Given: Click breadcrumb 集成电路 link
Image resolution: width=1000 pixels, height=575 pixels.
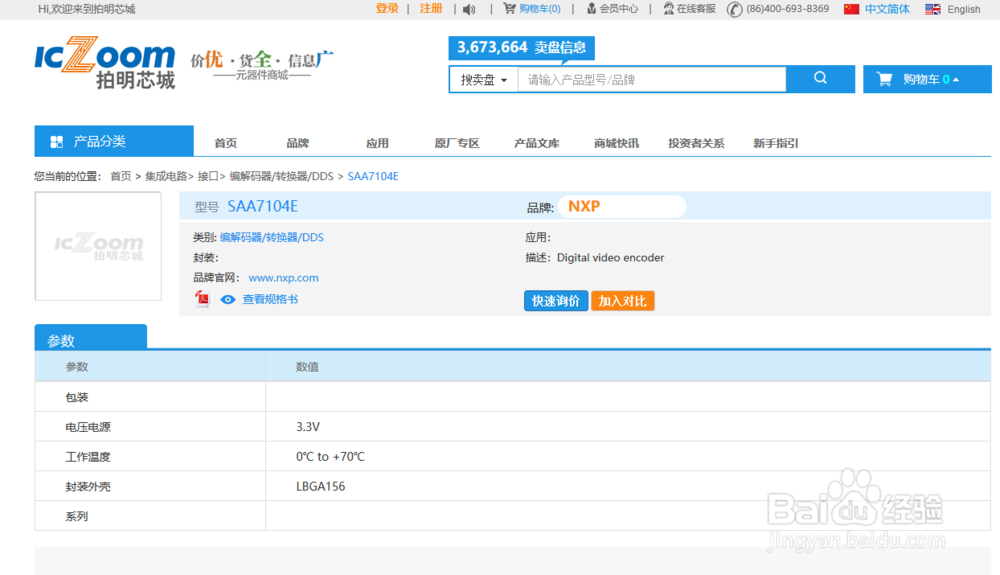Looking at the screenshot, I should (x=166, y=176).
